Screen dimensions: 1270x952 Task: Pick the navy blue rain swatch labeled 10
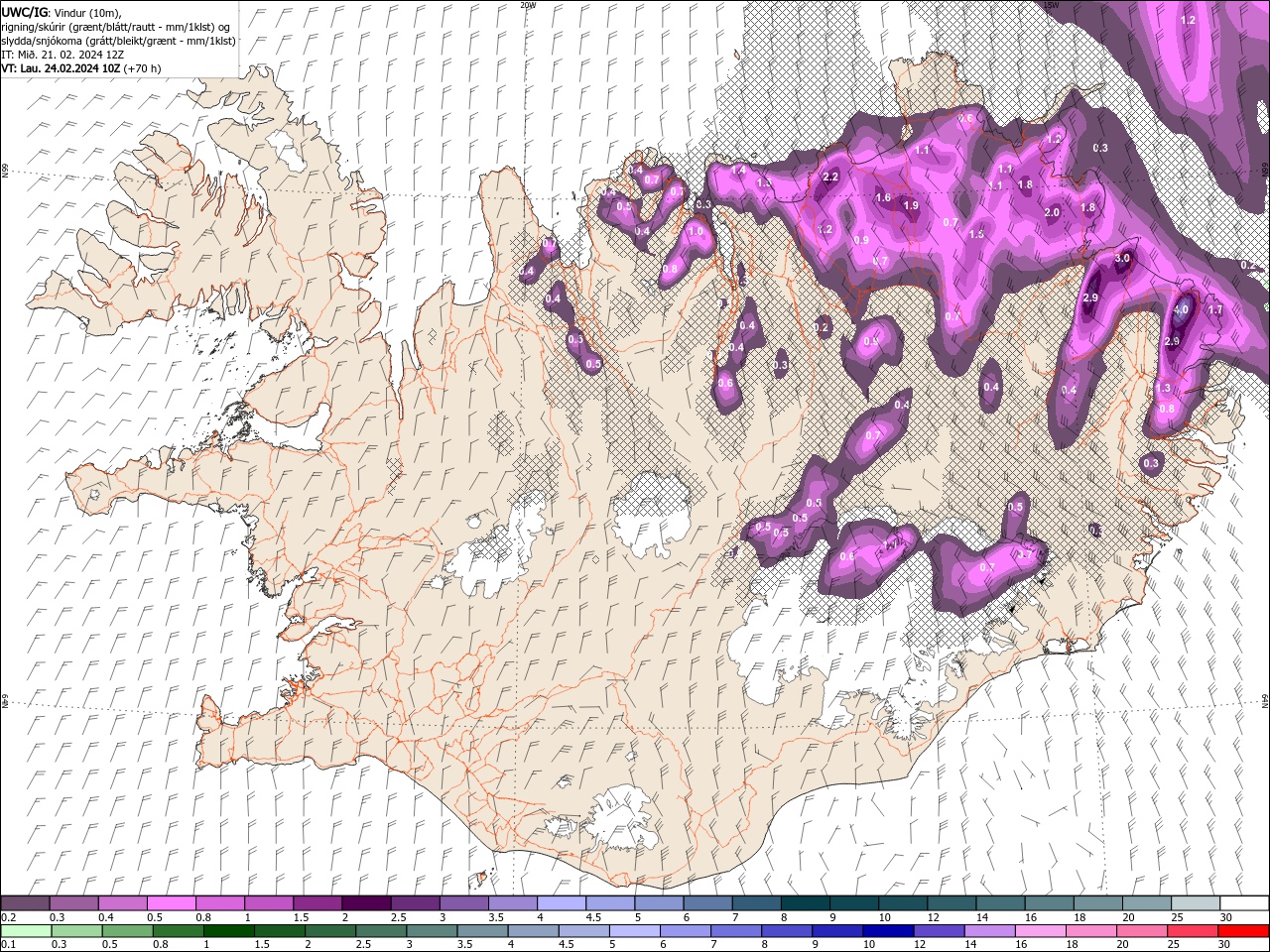pos(887,931)
